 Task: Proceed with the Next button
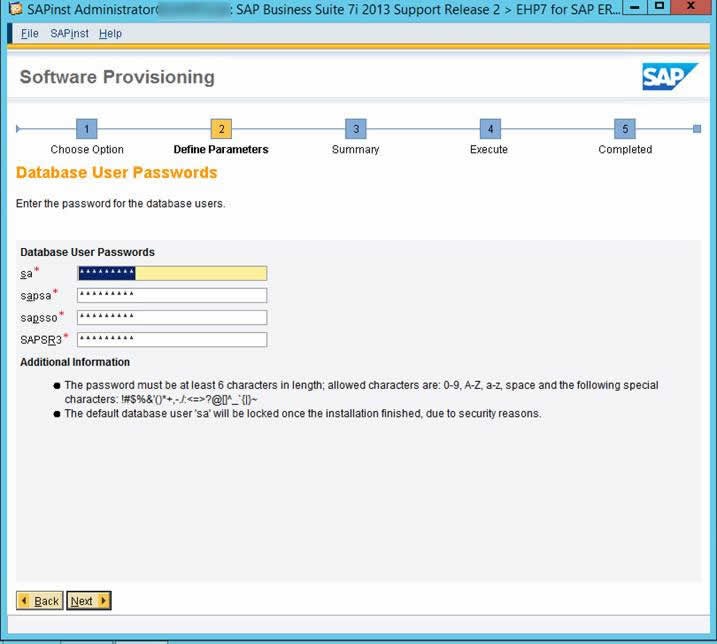89,601
